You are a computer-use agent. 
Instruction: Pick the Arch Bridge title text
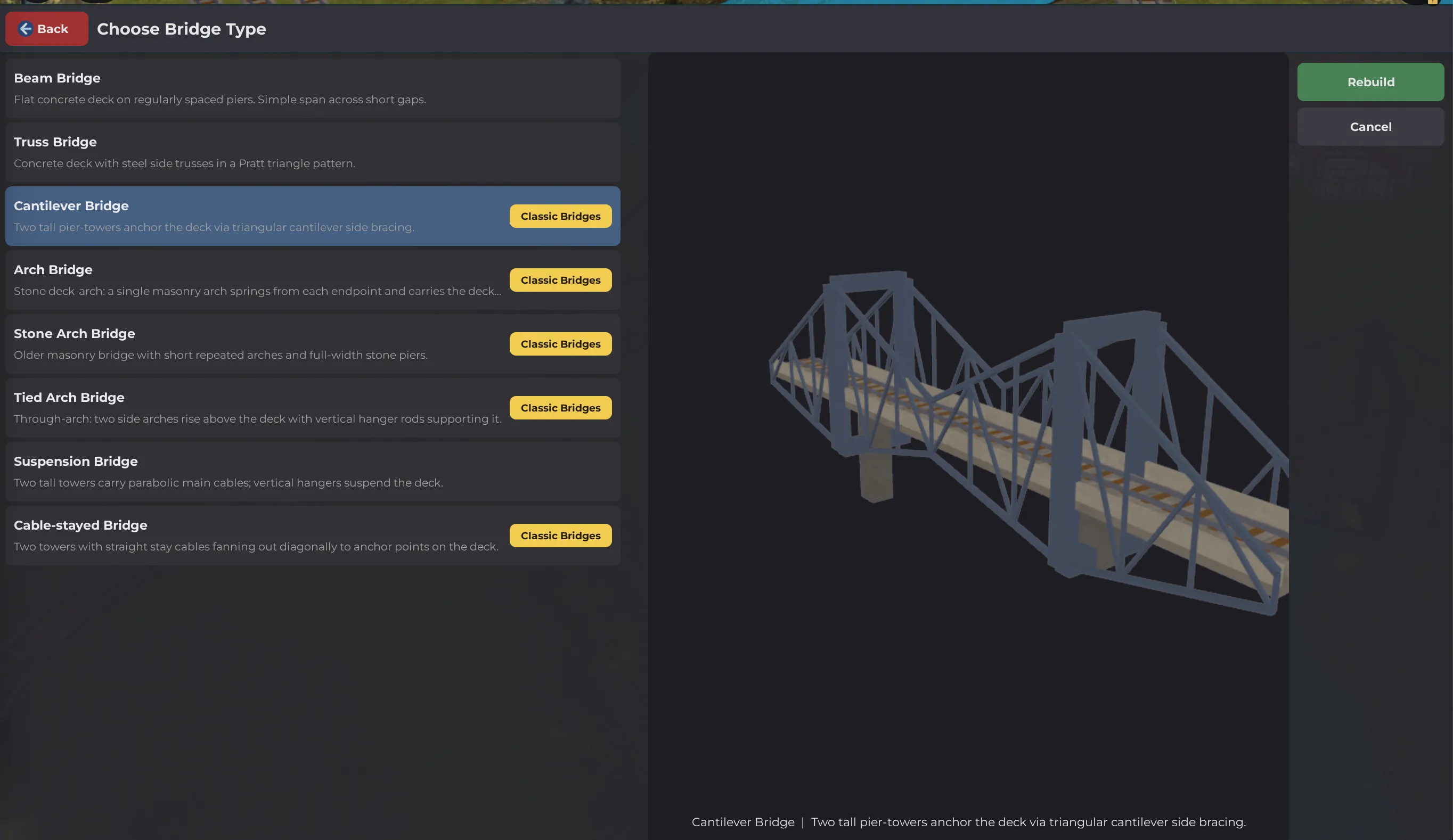(x=53, y=270)
